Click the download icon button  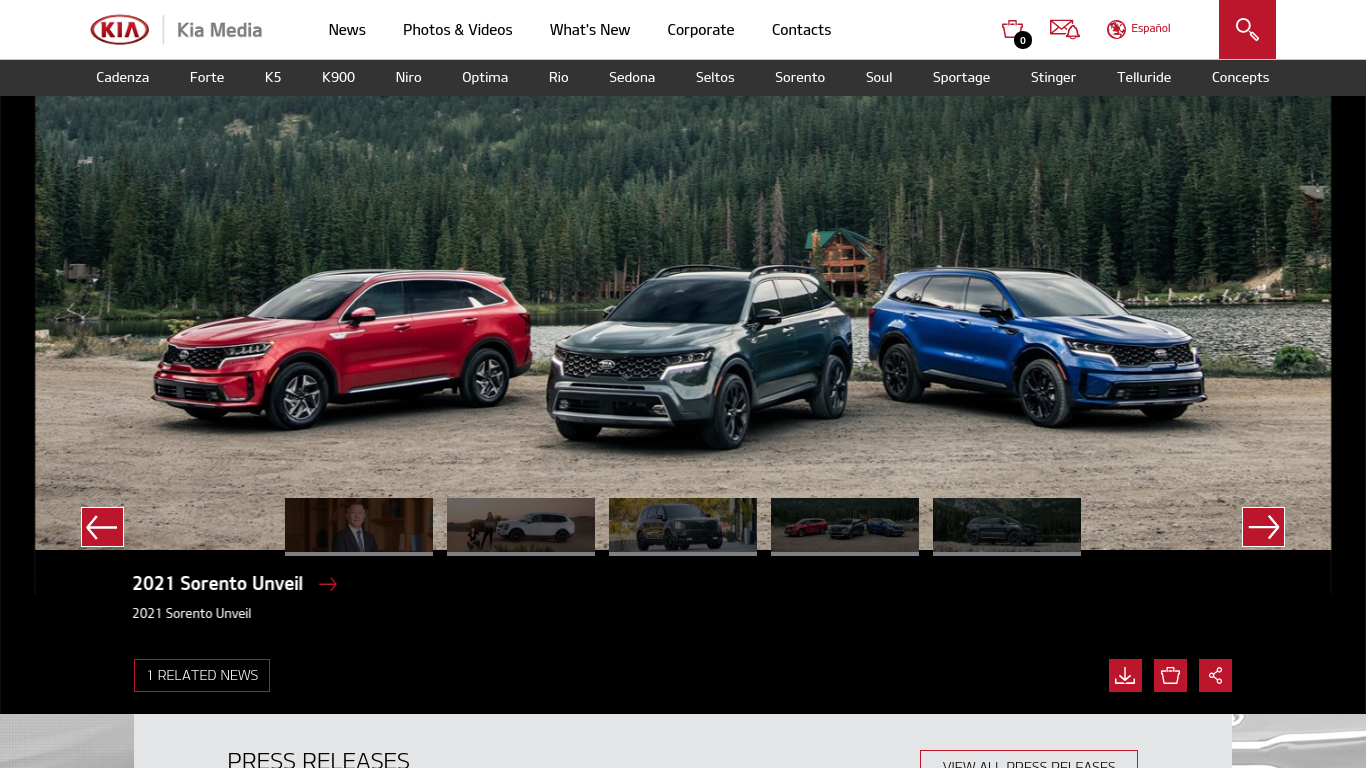click(x=1125, y=675)
